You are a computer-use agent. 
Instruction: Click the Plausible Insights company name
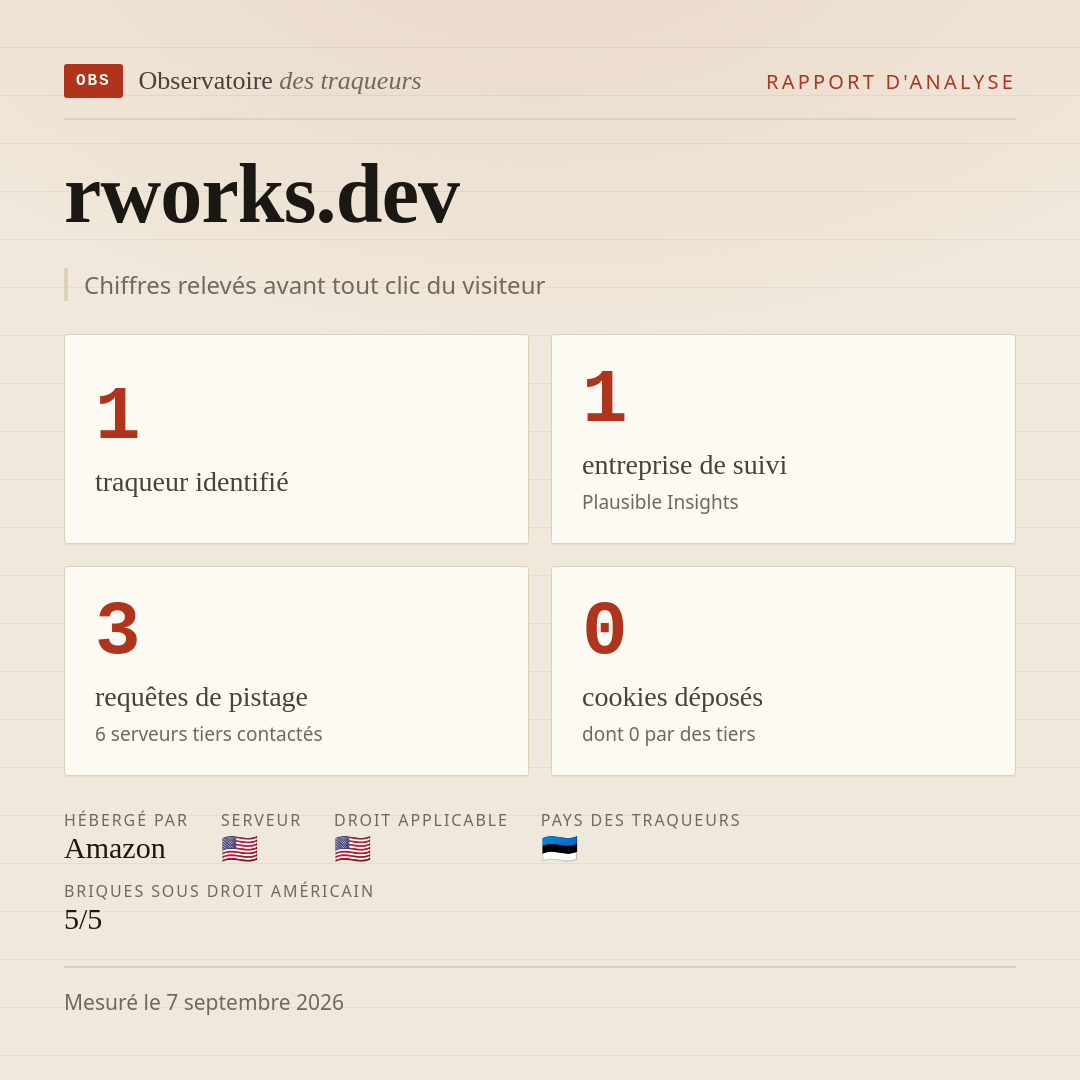pyautogui.click(x=660, y=502)
